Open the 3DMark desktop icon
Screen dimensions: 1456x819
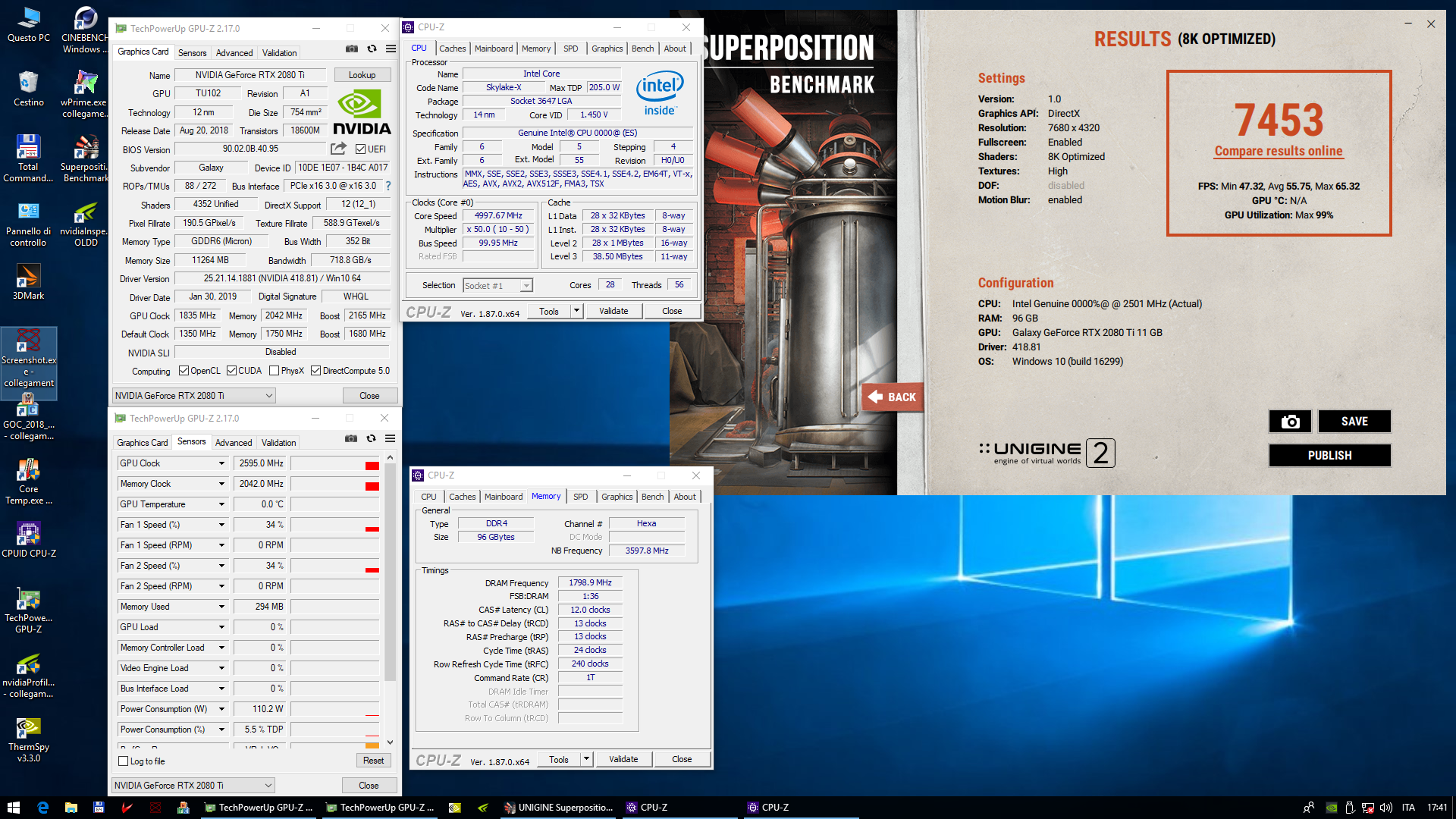pyautogui.click(x=28, y=281)
